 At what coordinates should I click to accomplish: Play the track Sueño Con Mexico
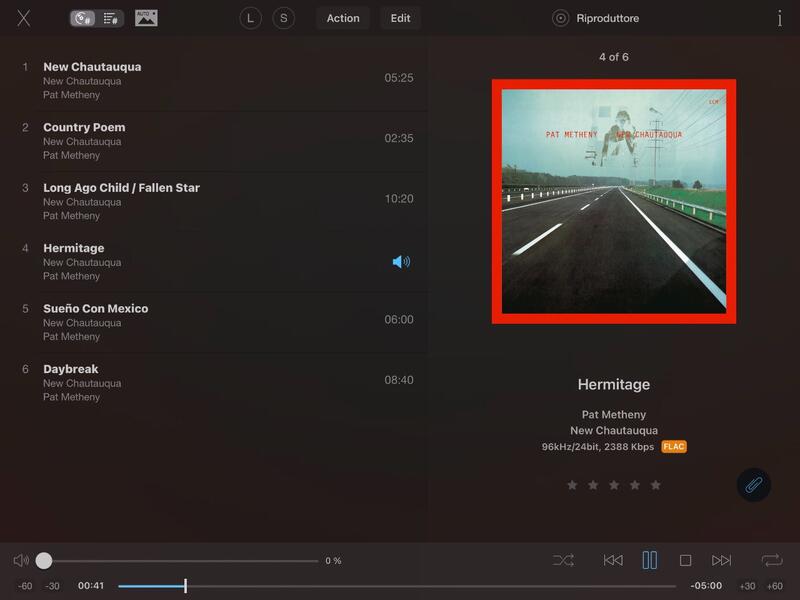click(95, 309)
